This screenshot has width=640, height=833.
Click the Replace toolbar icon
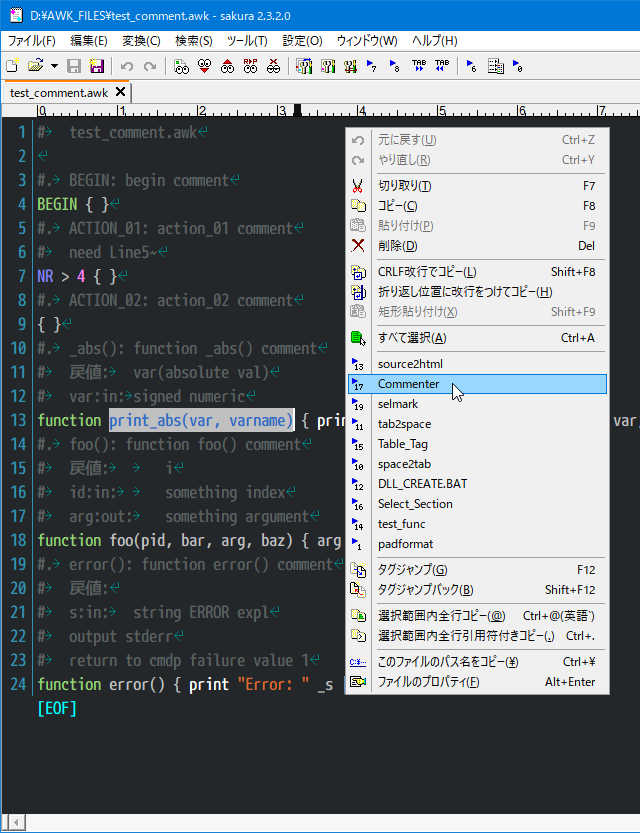[250, 66]
